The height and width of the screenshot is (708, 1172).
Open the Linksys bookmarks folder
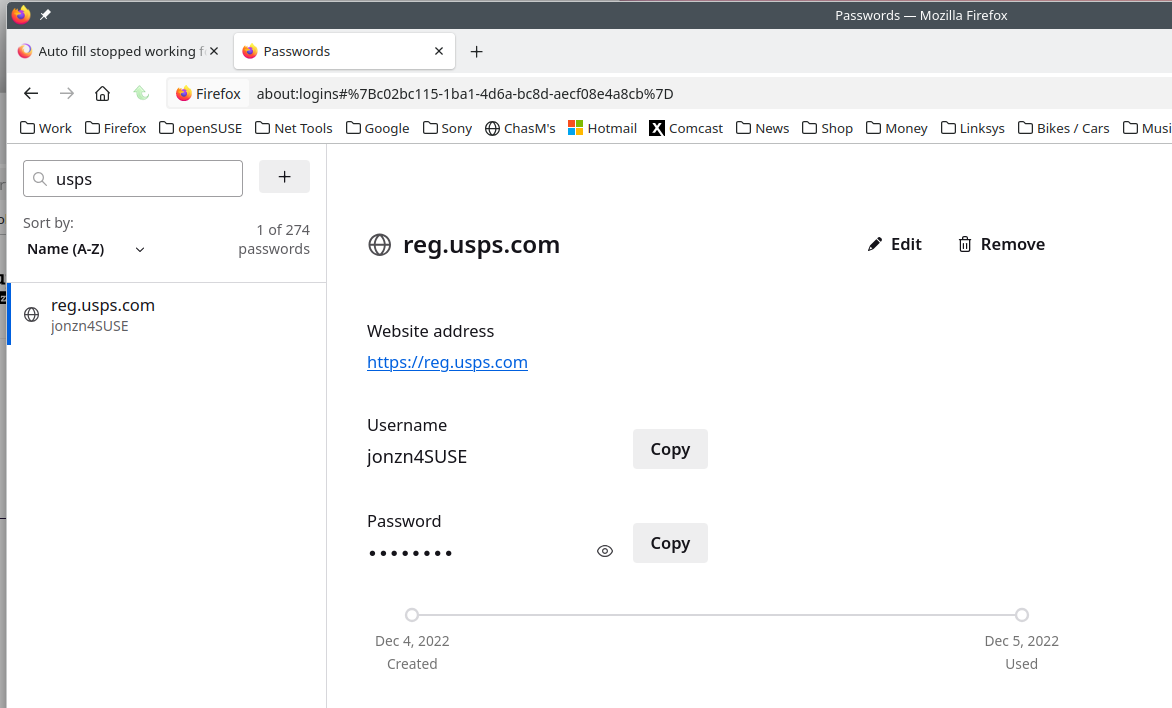[972, 128]
